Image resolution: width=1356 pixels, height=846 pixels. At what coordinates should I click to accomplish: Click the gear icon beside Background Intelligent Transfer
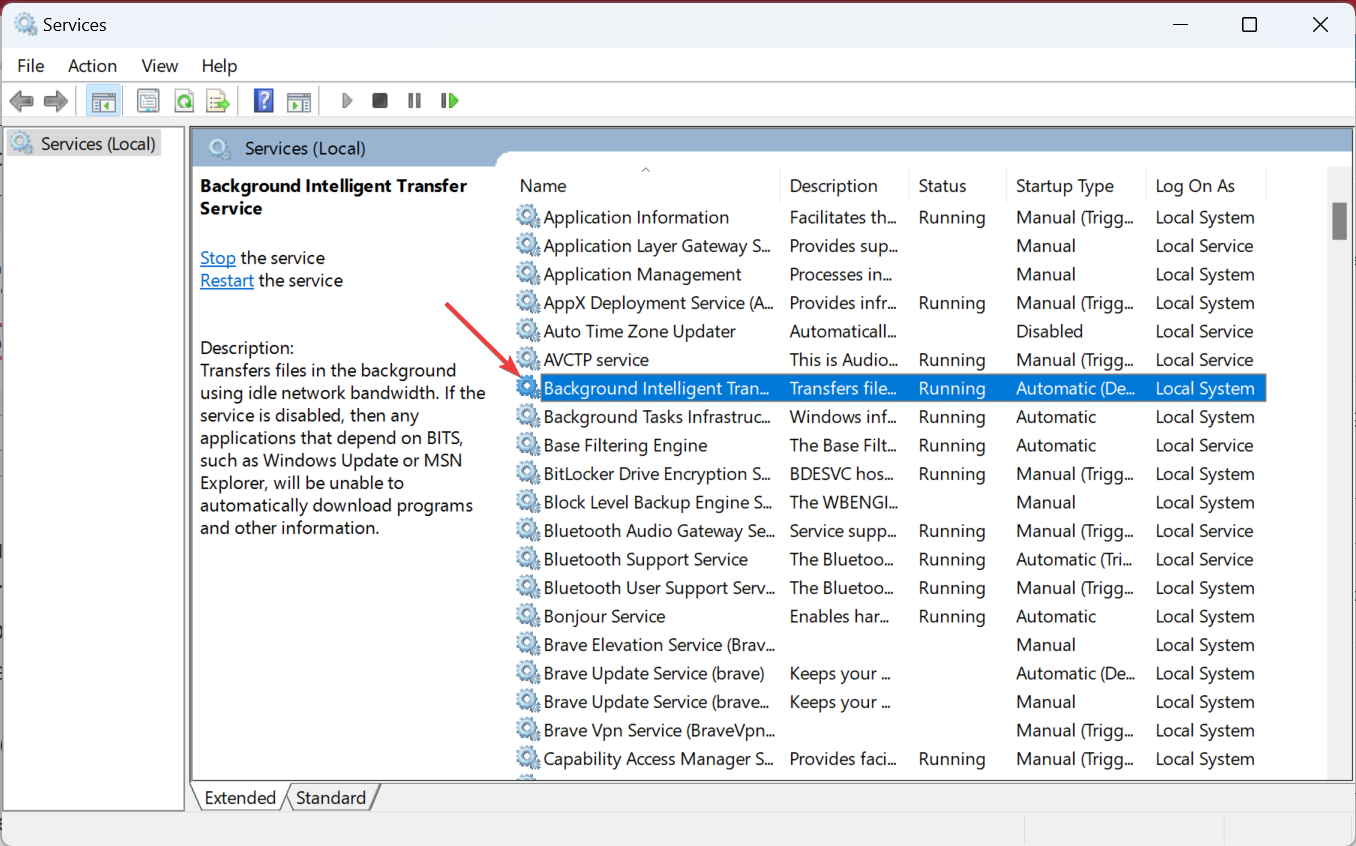(528, 388)
